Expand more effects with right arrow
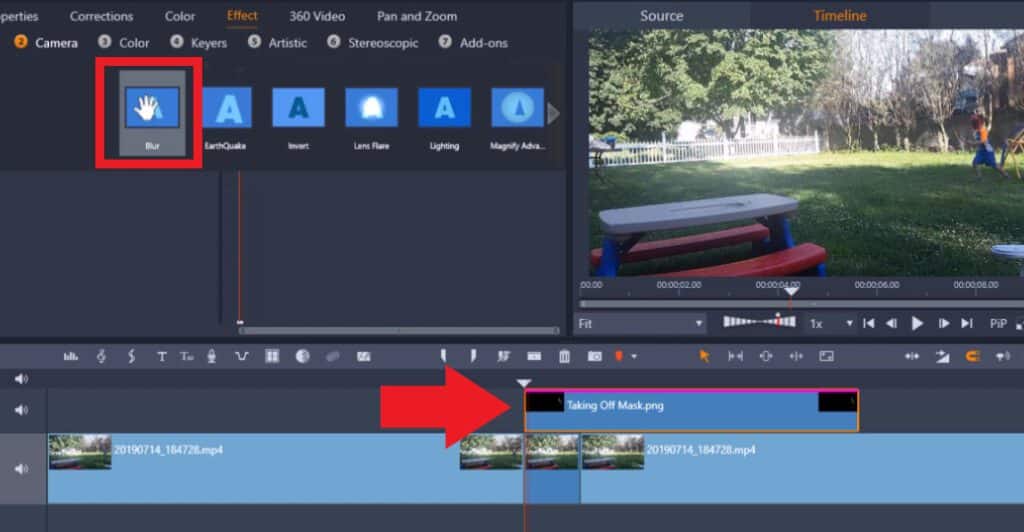This screenshot has width=1024, height=532. 553,114
